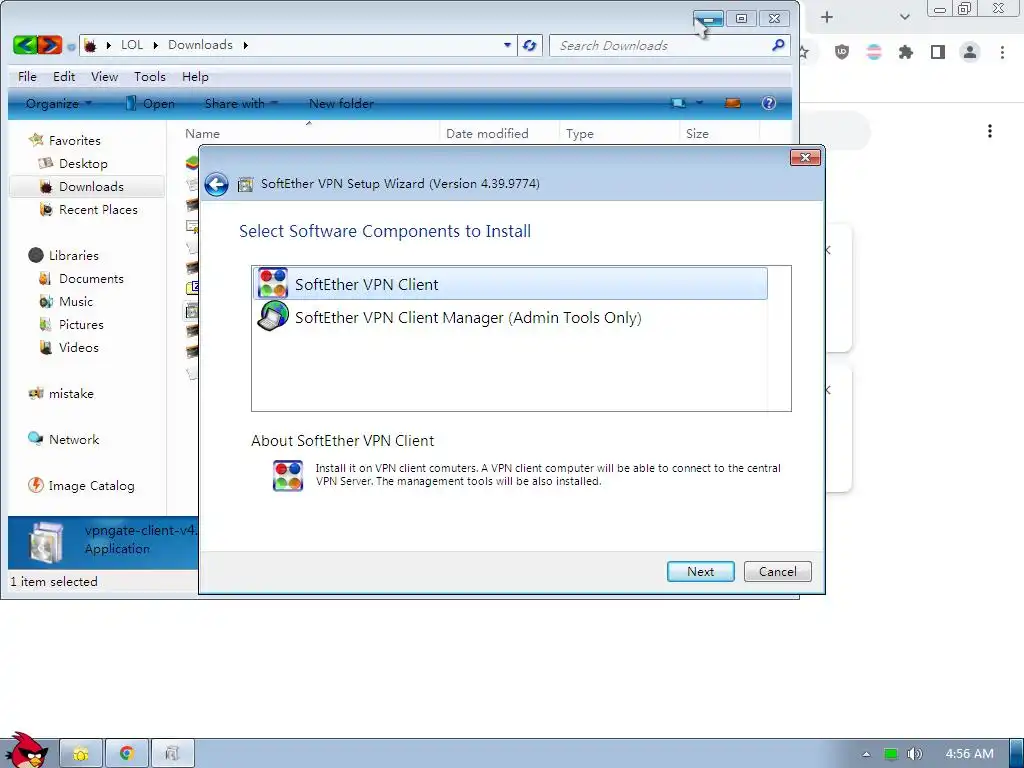
Task: Open Videos library
Action: point(78,347)
